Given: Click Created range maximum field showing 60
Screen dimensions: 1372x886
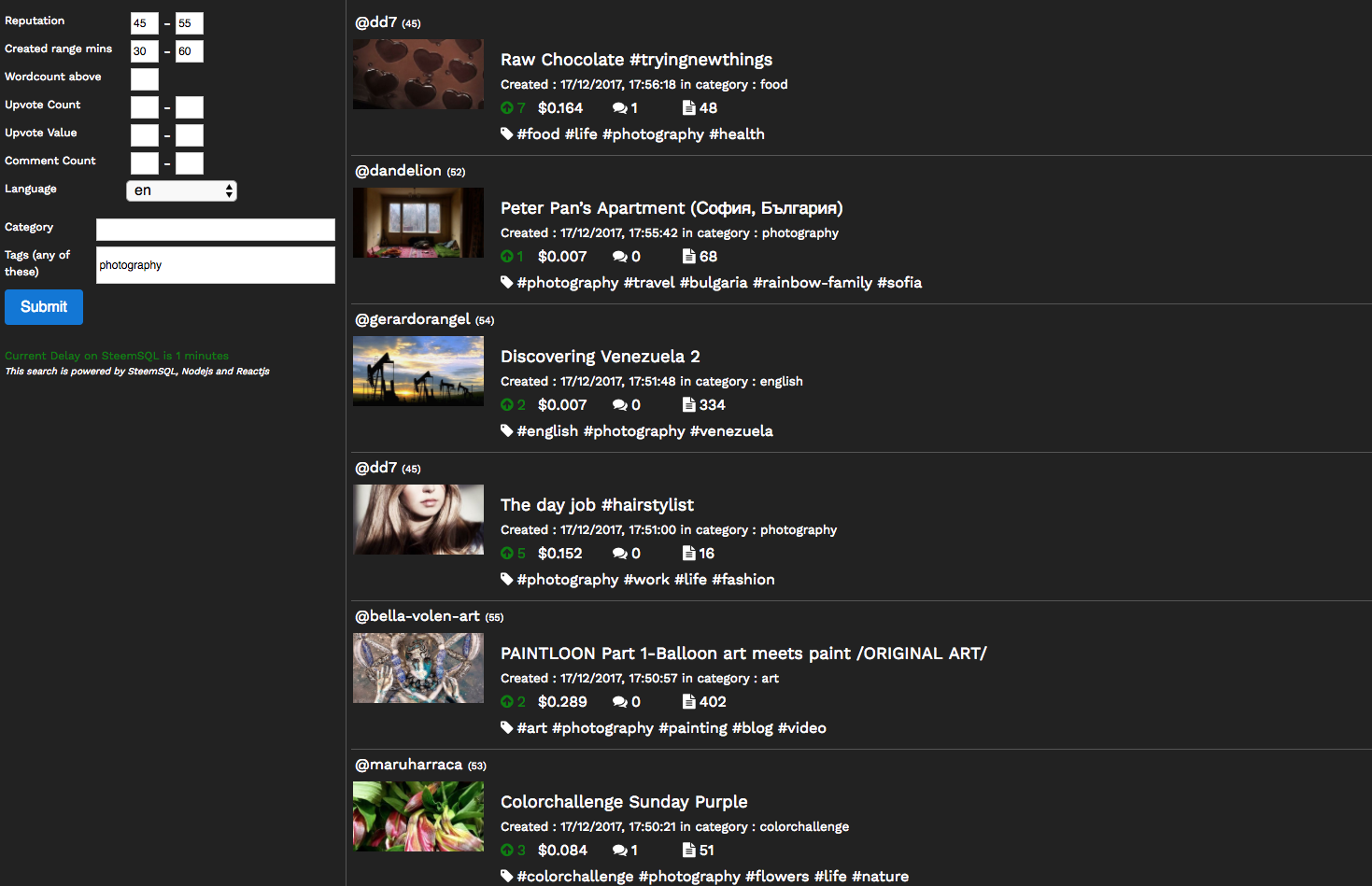Looking at the screenshot, I should tap(190, 51).
